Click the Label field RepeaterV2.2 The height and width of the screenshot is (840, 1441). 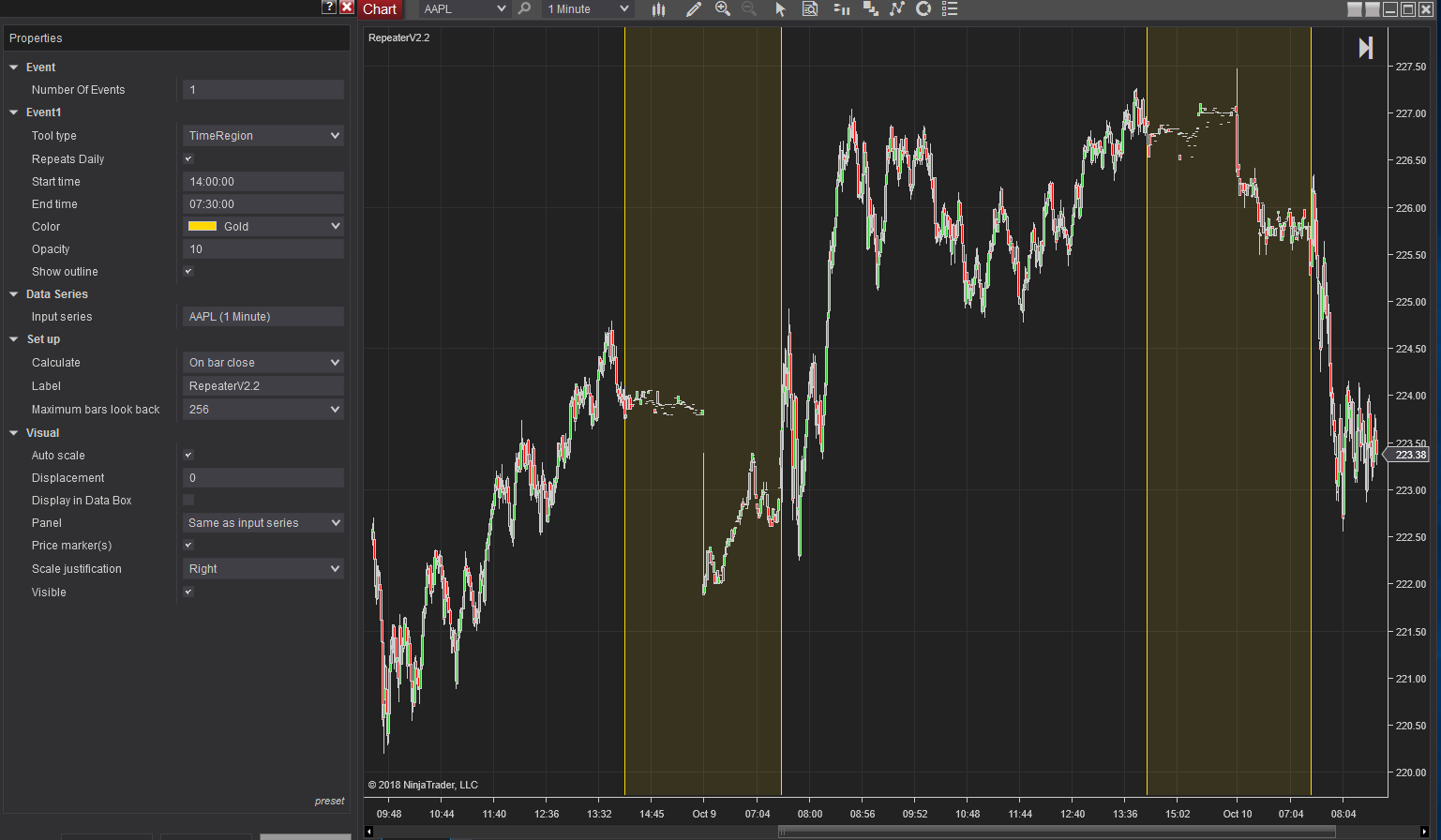point(263,386)
